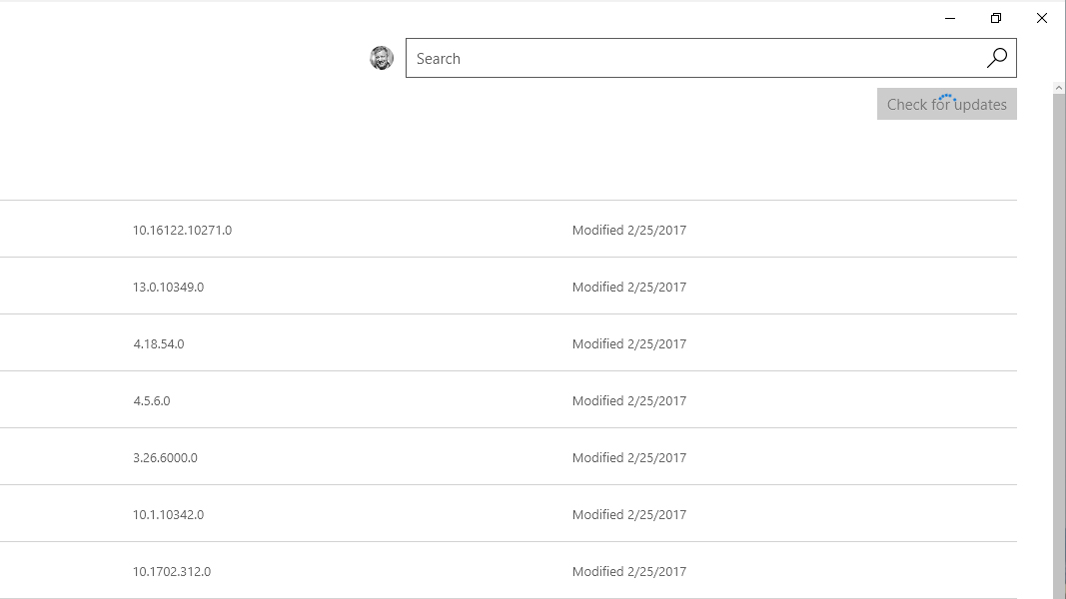The height and width of the screenshot is (599, 1066).
Task: Click the loading spinner above the updates list
Action: pos(947,96)
